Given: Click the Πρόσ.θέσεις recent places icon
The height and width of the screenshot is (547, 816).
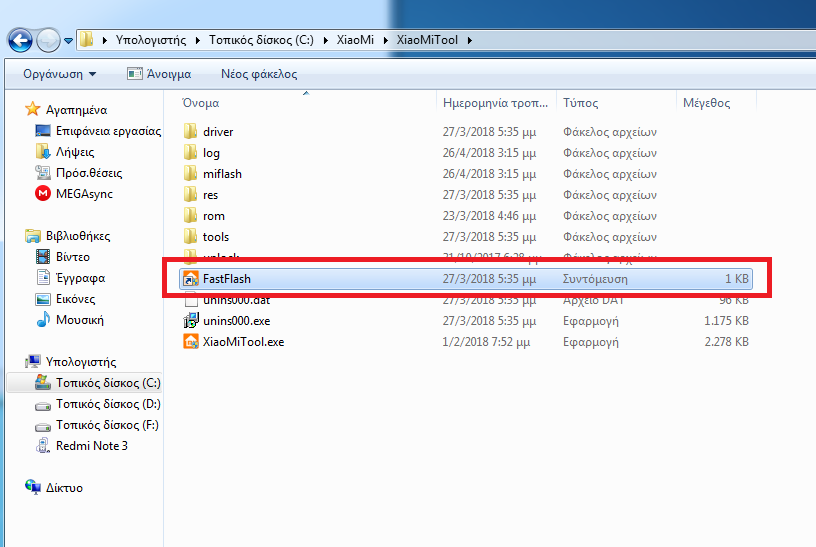Looking at the screenshot, I should tap(43, 172).
